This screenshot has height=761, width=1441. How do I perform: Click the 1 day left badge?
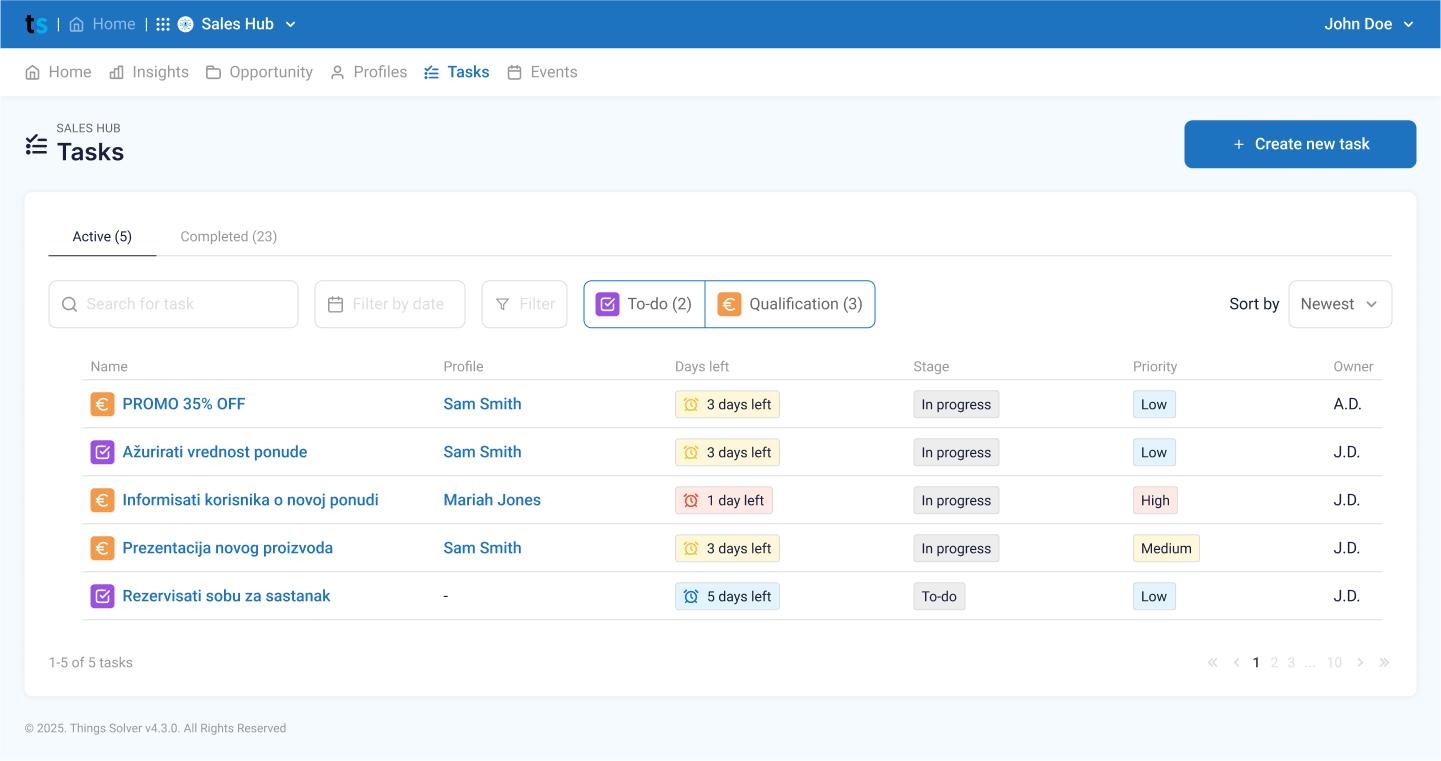[724, 500]
